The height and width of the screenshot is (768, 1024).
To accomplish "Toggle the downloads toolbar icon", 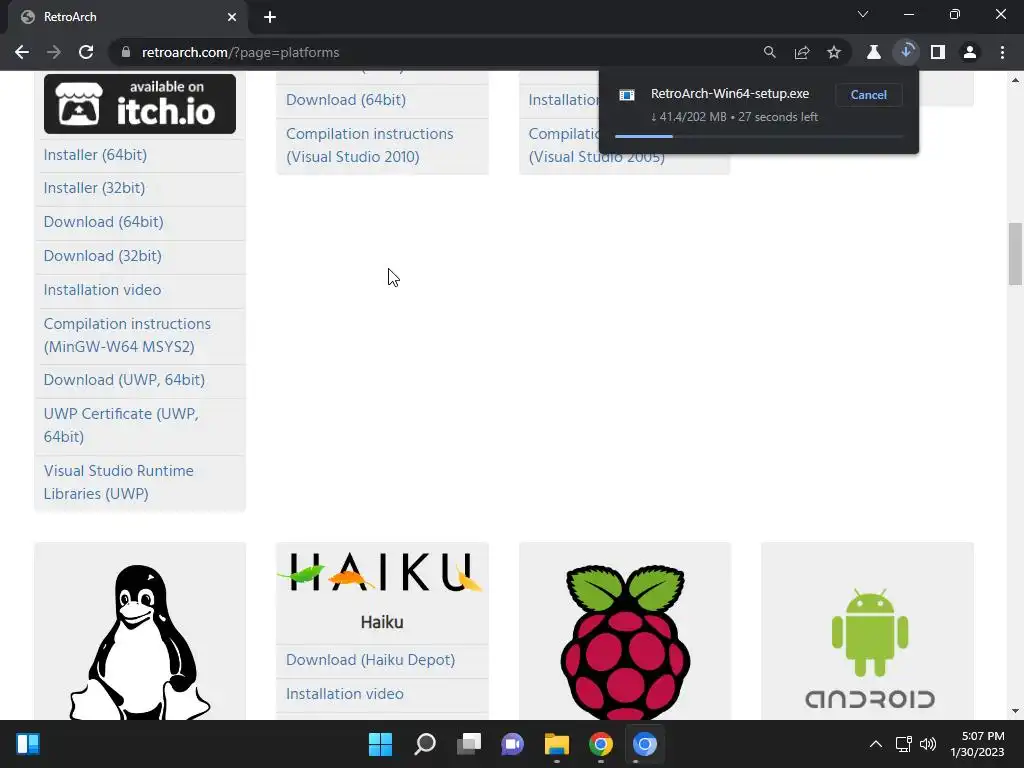I will point(906,52).
